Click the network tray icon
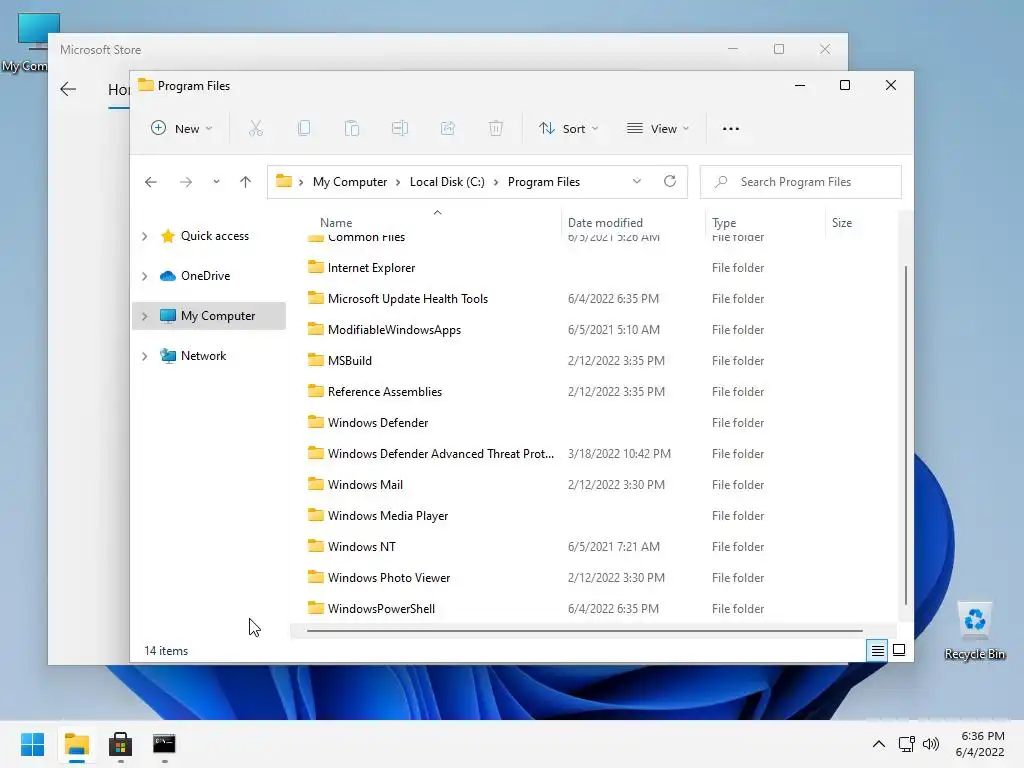Viewport: 1024px width, 768px height. tap(906, 744)
